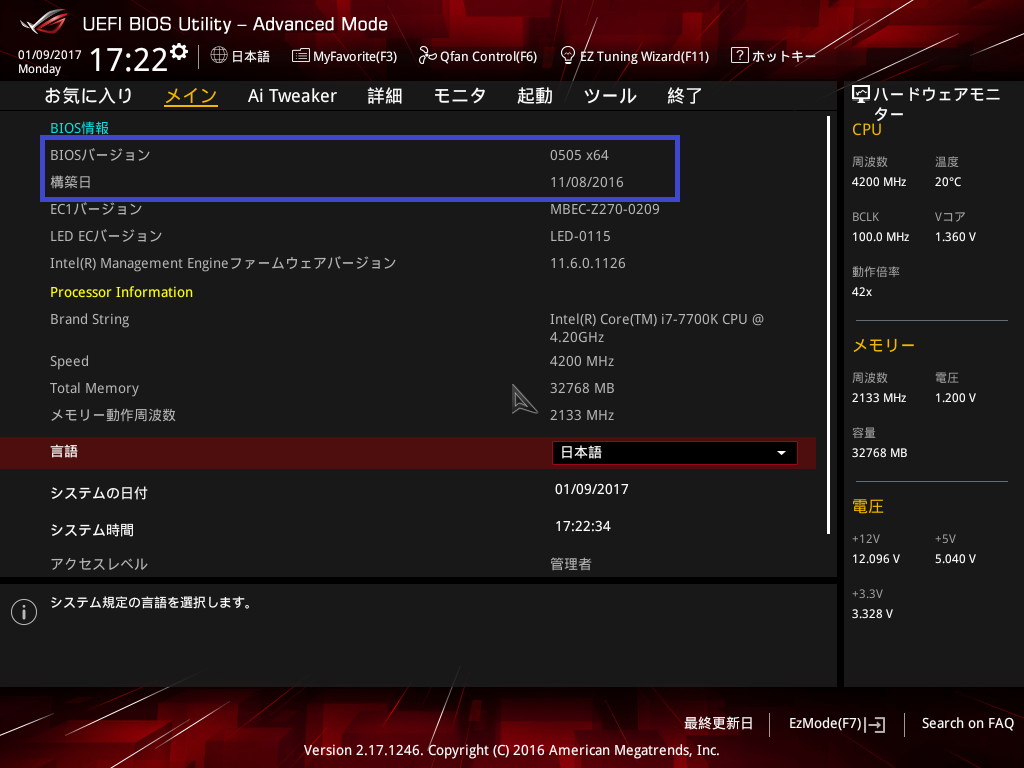Click the main panel vertical scrollbar
Viewport: 1024px width, 768px height.
point(828,325)
